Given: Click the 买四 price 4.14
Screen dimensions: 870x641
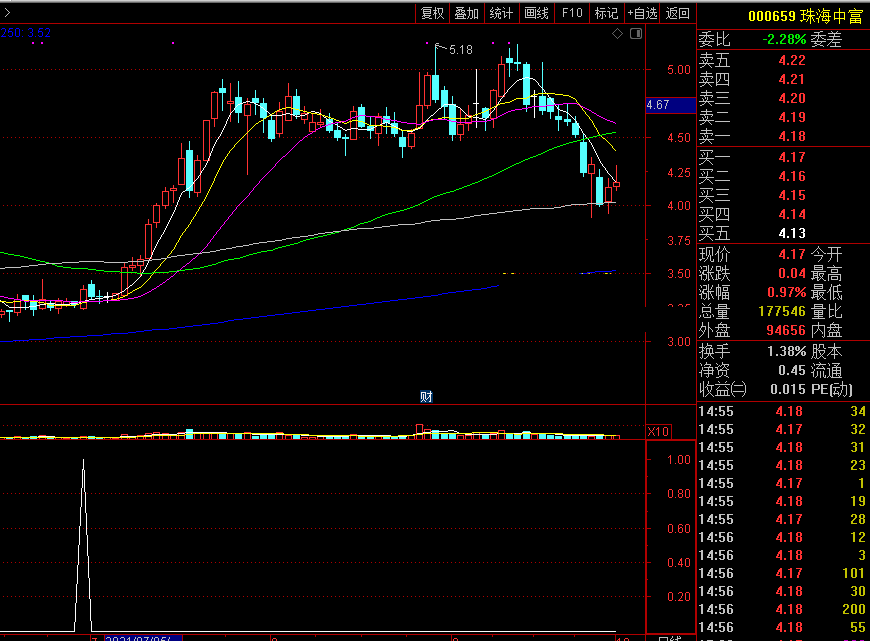Looking at the screenshot, I should coord(792,214).
